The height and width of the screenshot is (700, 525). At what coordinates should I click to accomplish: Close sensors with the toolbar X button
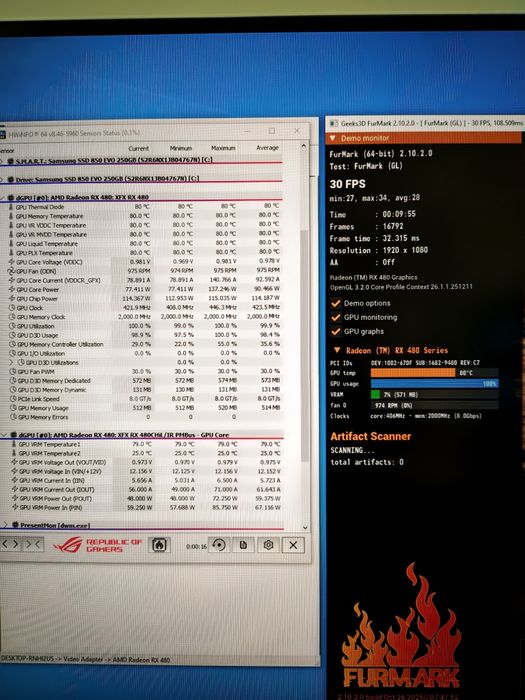[293, 545]
